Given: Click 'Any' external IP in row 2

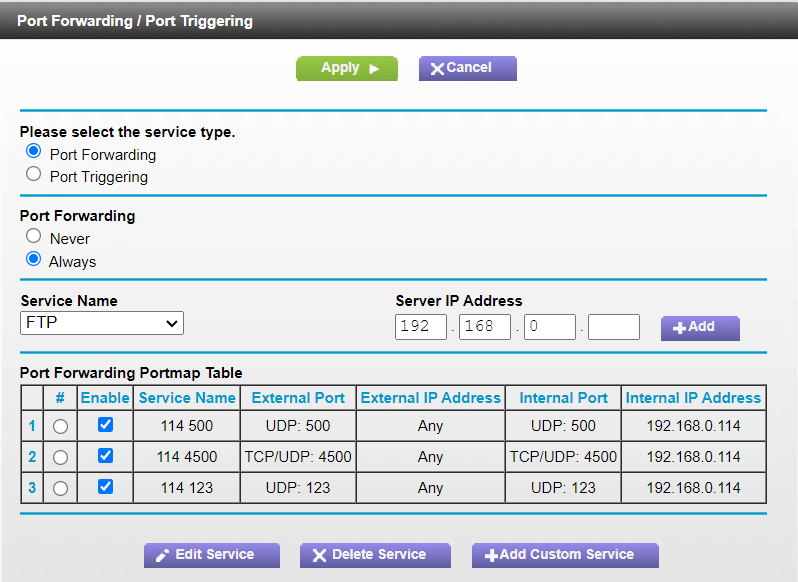Looking at the screenshot, I should 431,457.
